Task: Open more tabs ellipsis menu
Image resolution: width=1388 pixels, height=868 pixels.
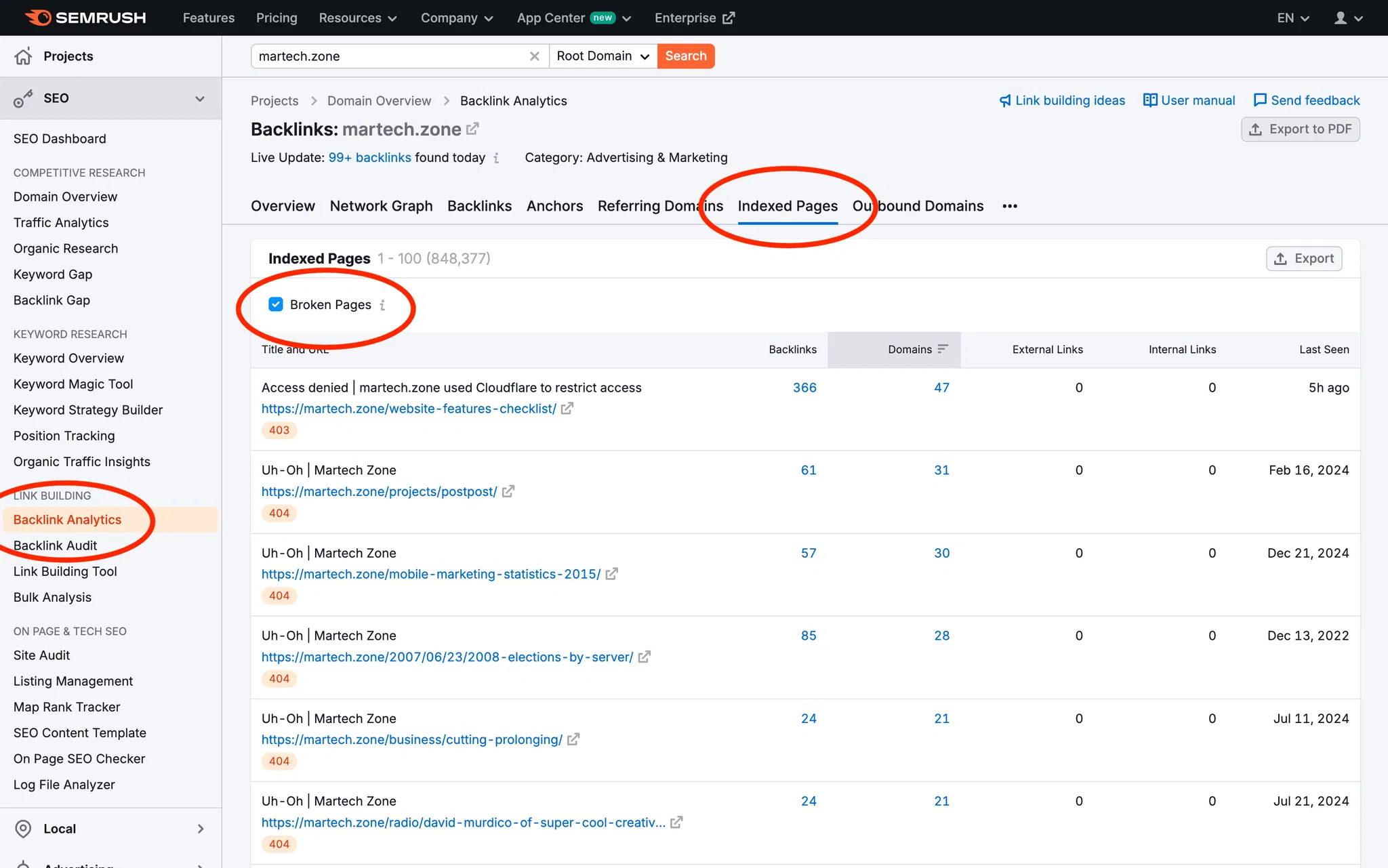Action: 1010,206
